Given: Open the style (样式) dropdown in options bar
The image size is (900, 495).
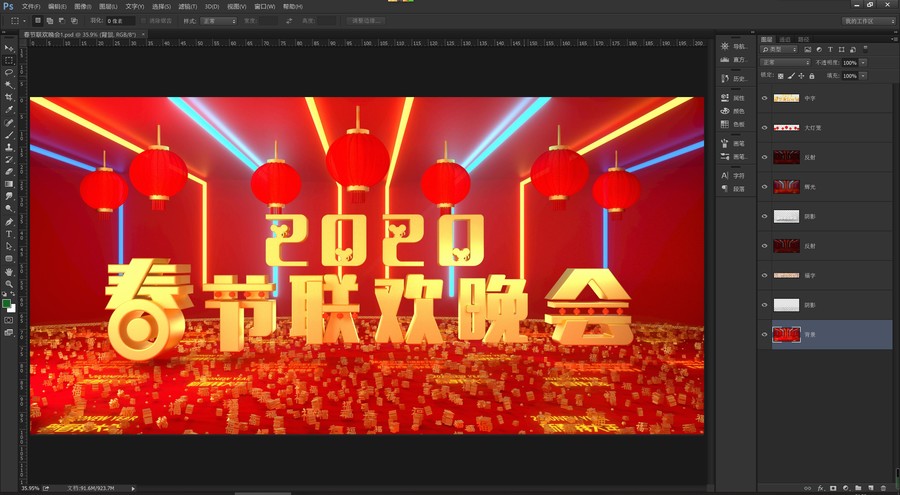Looking at the screenshot, I should pyautogui.click(x=218, y=21).
